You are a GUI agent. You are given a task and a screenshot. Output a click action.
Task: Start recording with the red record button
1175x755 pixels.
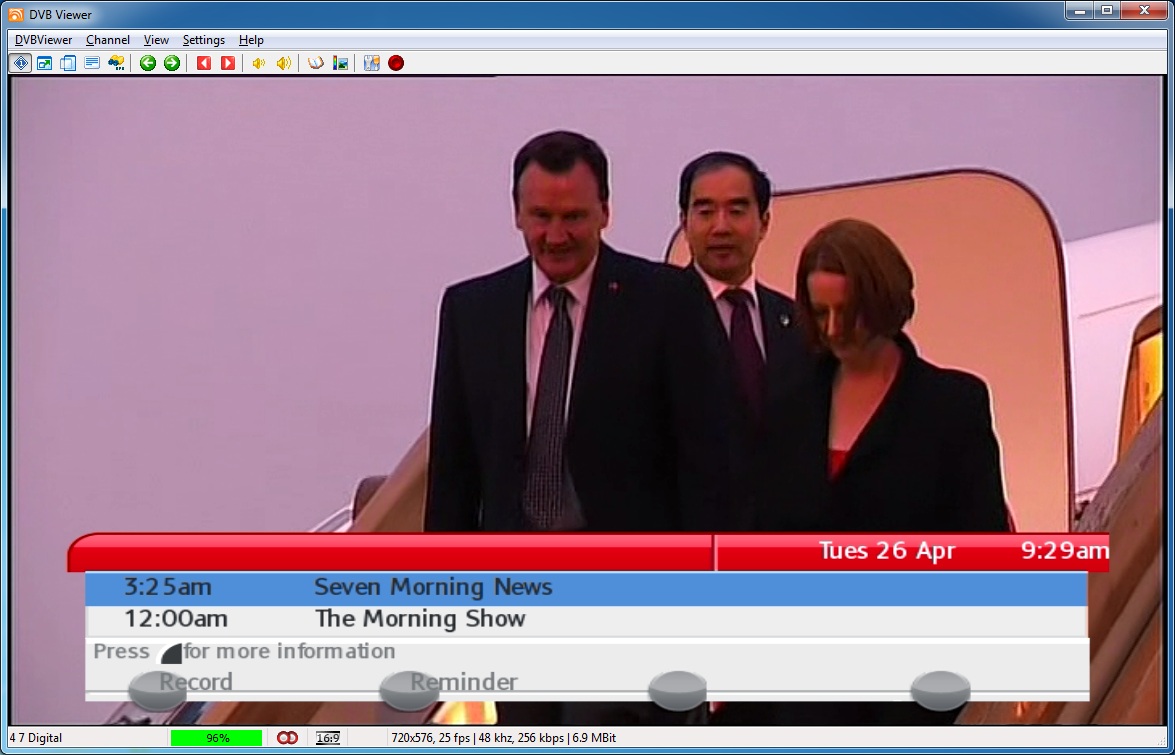(x=396, y=63)
